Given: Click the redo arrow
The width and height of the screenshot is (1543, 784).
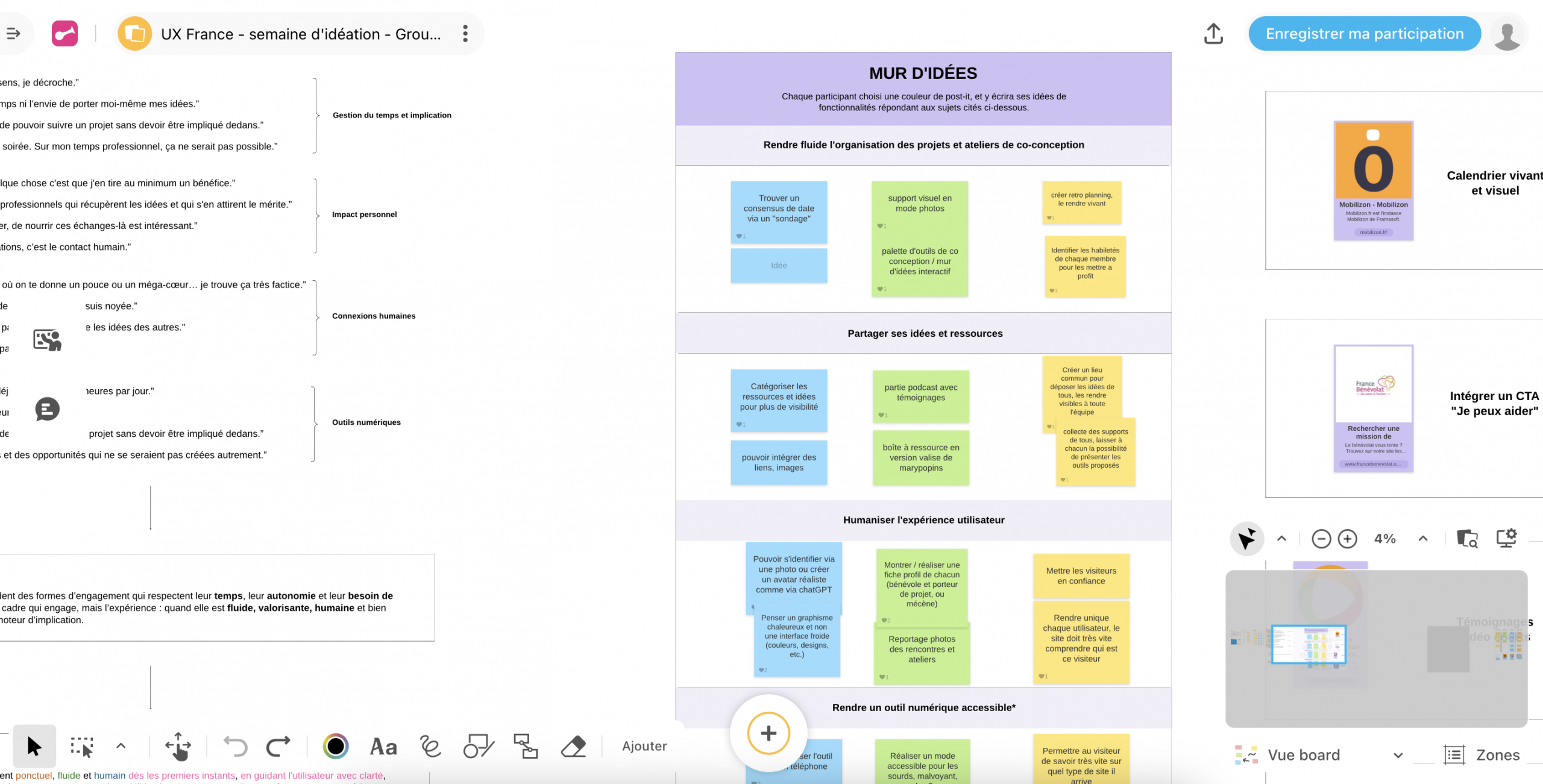Looking at the screenshot, I should tap(278, 746).
